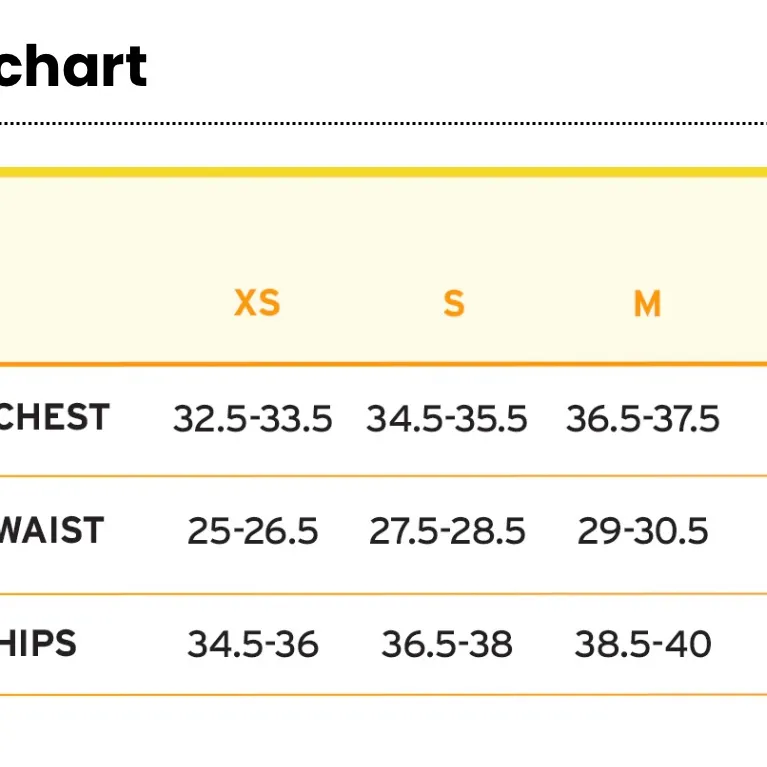Select the HIPS row label
The width and height of the screenshot is (767, 767).
point(38,643)
